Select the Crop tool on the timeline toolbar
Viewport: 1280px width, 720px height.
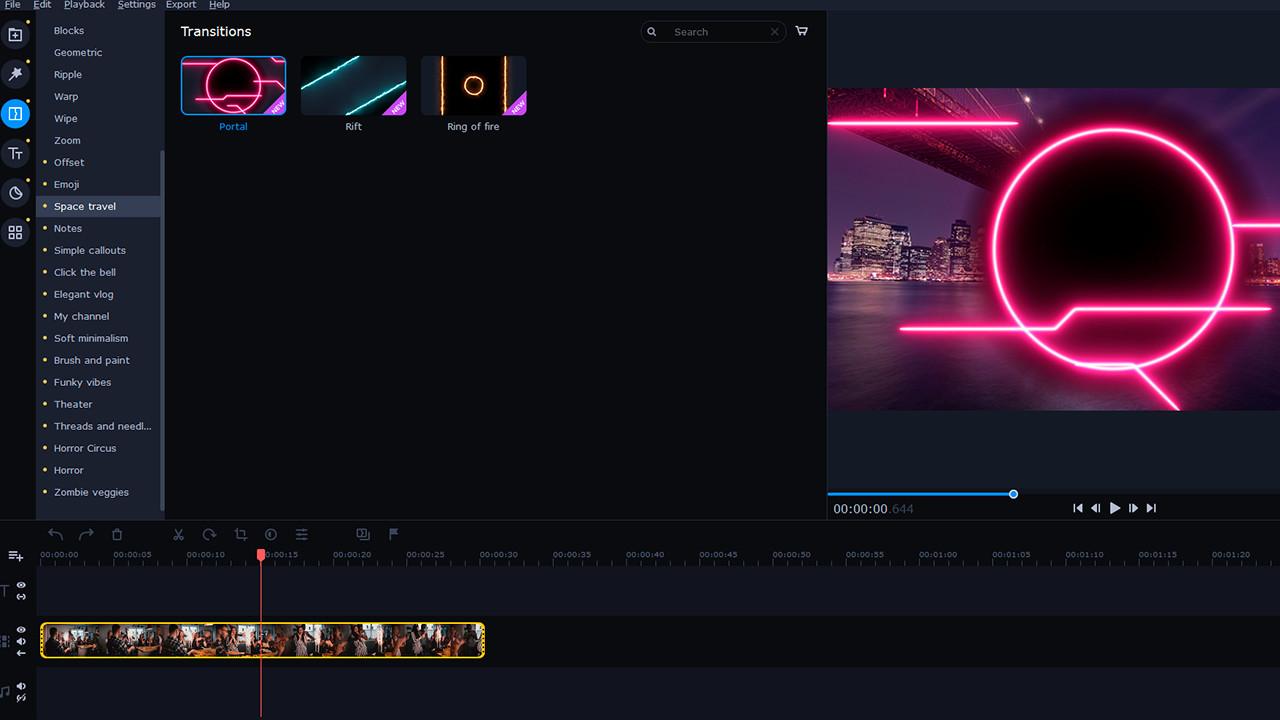[240, 535]
